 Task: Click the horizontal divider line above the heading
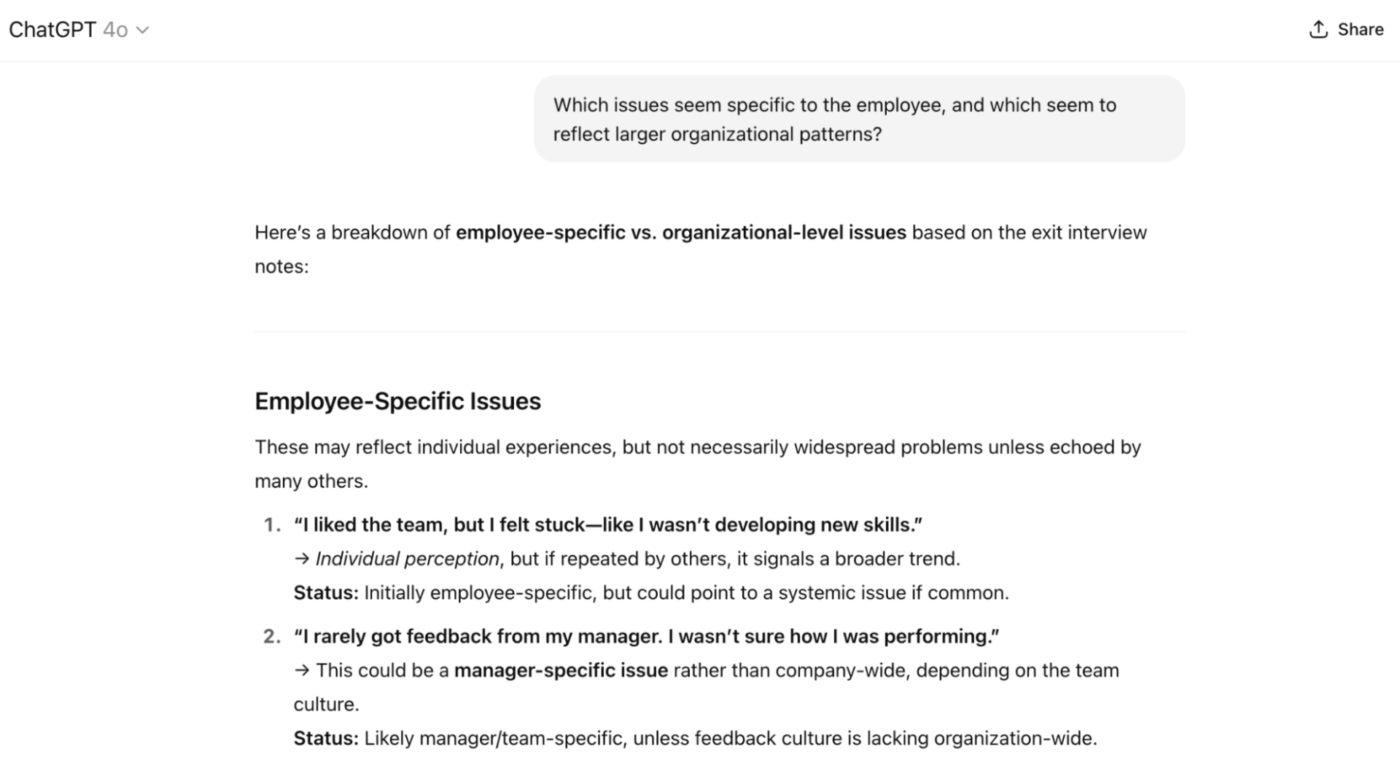point(719,331)
